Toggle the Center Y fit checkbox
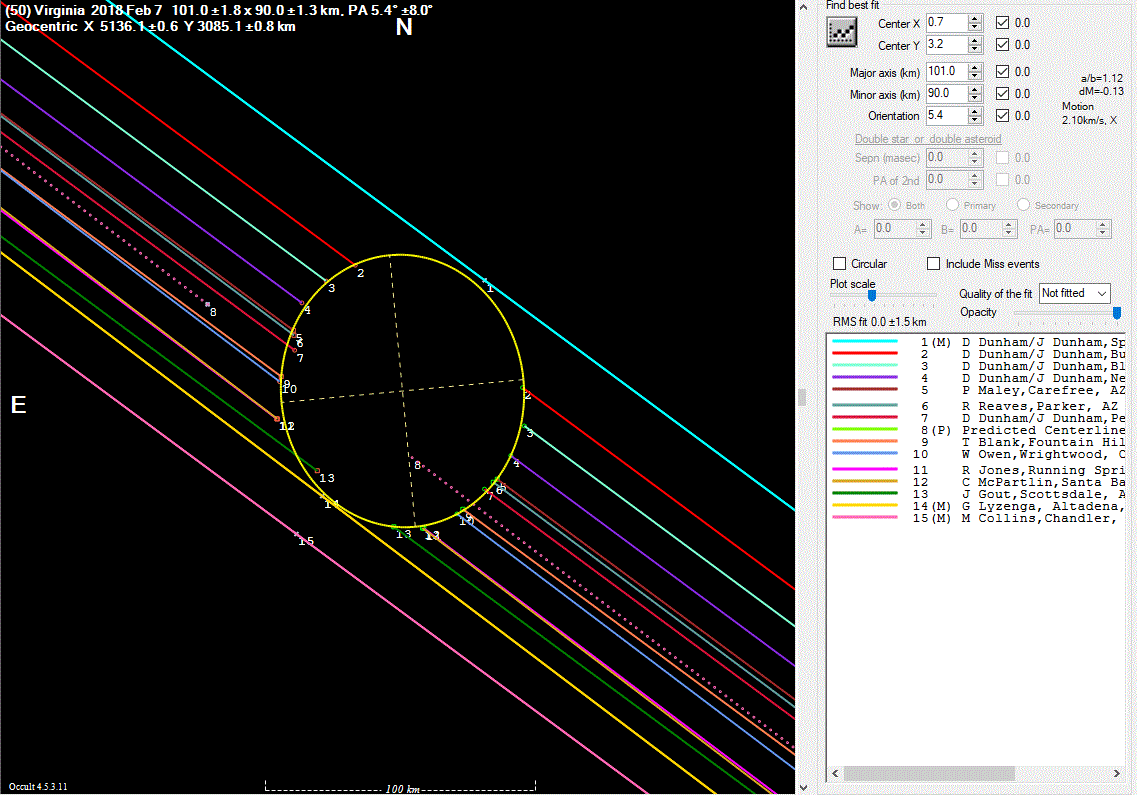Viewport: 1137px width, 795px height. tap(1002, 44)
